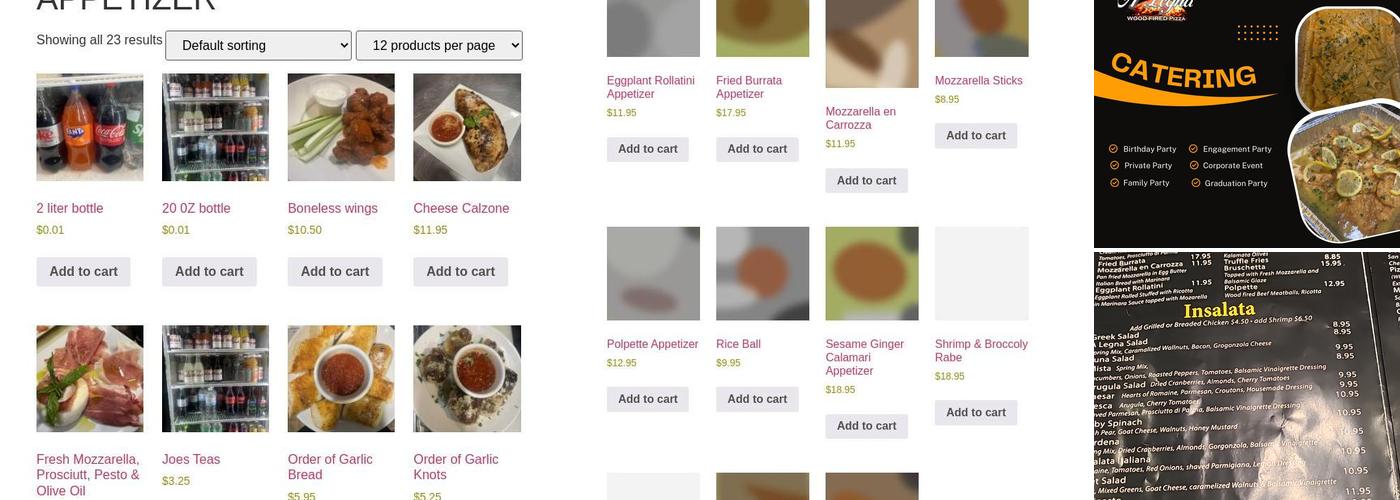This screenshot has height=500, width=1400.
Task: Open the Mozzarella en Carrozza link
Action: click(860, 118)
